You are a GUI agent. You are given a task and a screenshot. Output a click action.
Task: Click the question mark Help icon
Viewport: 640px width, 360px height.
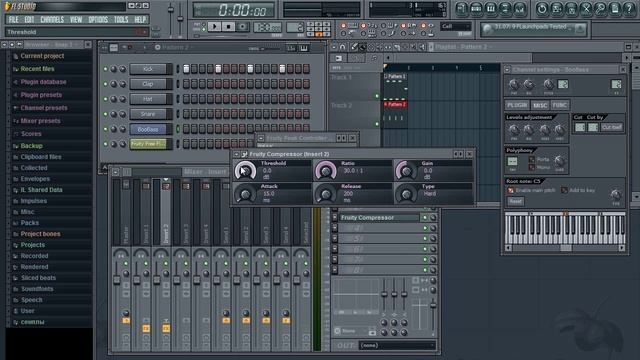[629, 9]
